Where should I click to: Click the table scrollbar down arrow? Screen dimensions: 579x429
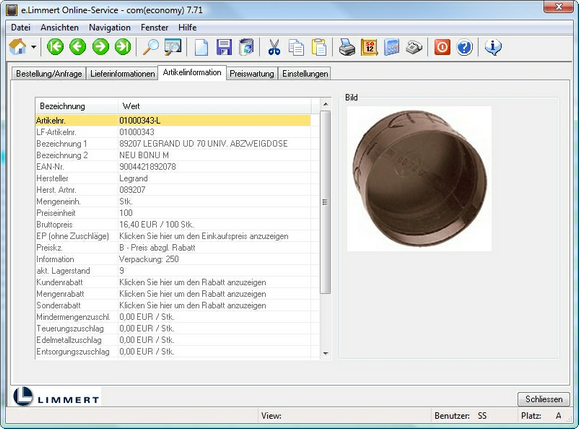[x=325, y=353]
